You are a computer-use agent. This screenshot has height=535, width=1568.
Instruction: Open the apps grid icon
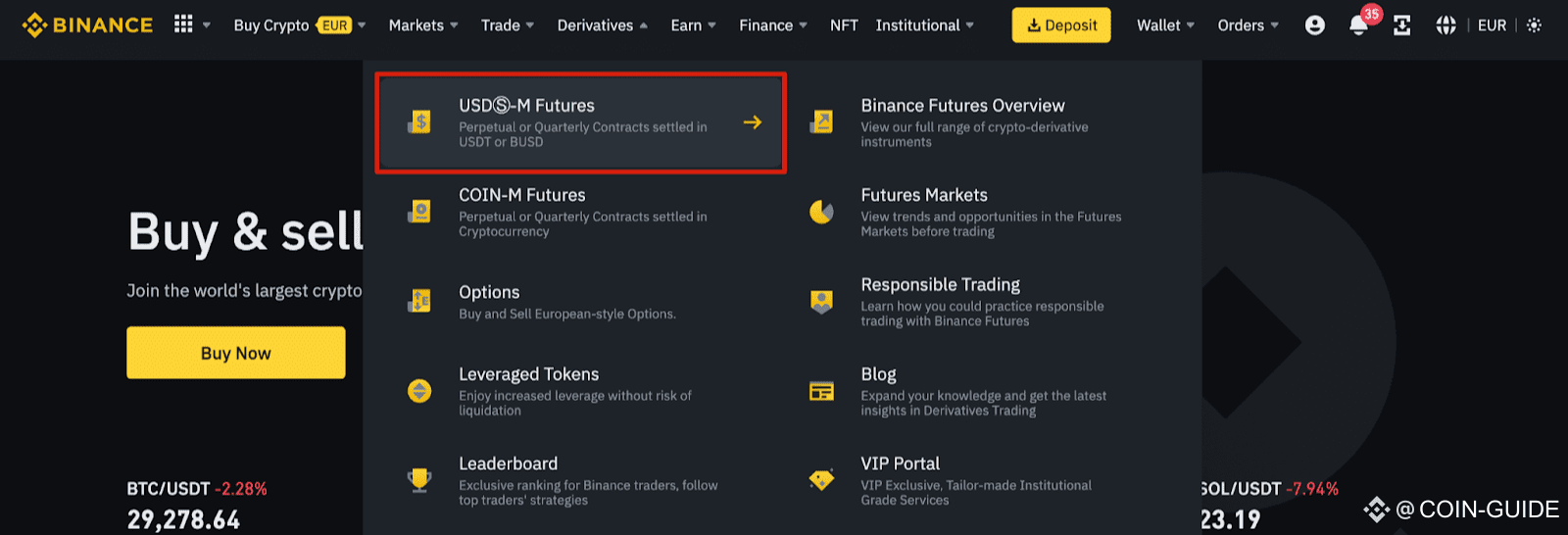(183, 24)
